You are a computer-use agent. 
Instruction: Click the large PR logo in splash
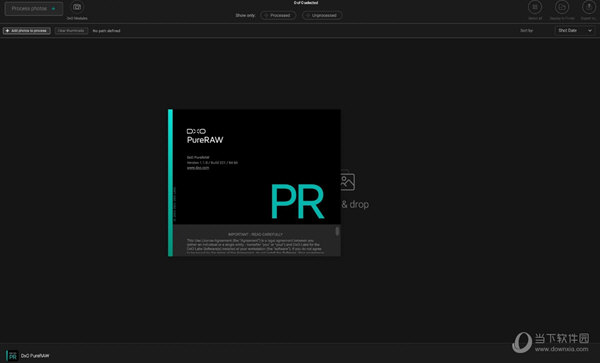(x=297, y=202)
